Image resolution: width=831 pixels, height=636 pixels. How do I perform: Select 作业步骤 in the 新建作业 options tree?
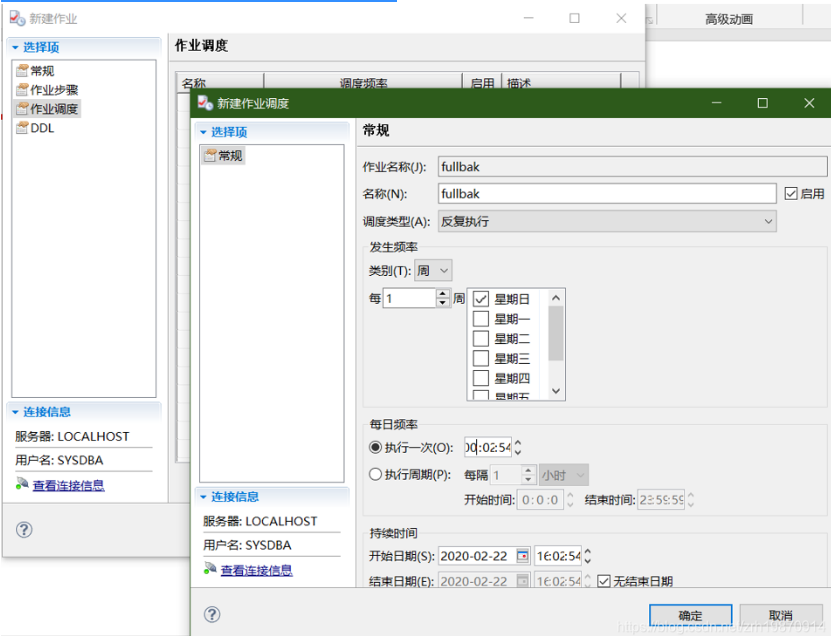point(47,90)
